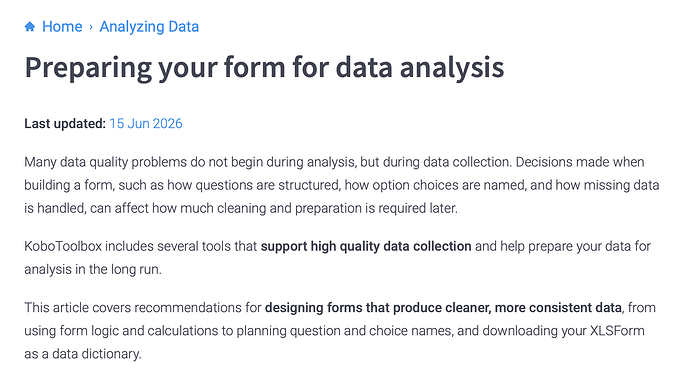Click the breadcrumb chevron separator after Home
Image resolution: width=690 pixels, height=377 pixels.
pyautogui.click(x=91, y=27)
